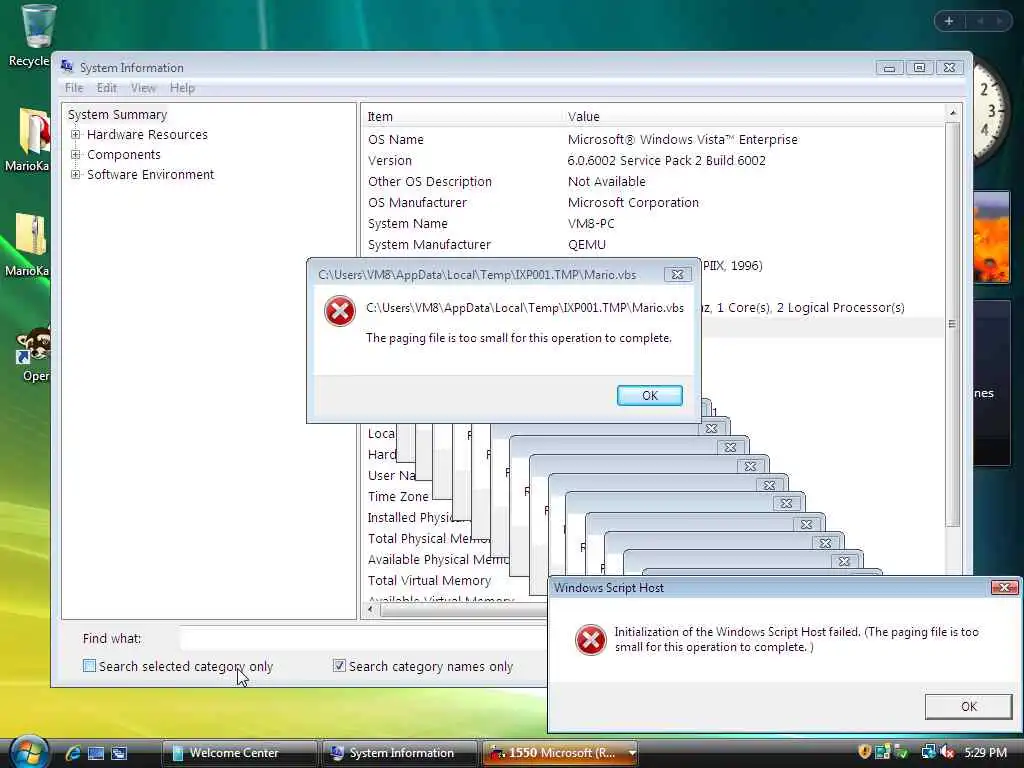Open the Edit menu in System Information
Image resolution: width=1024 pixels, height=768 pixels.
(x=106, y=88)
